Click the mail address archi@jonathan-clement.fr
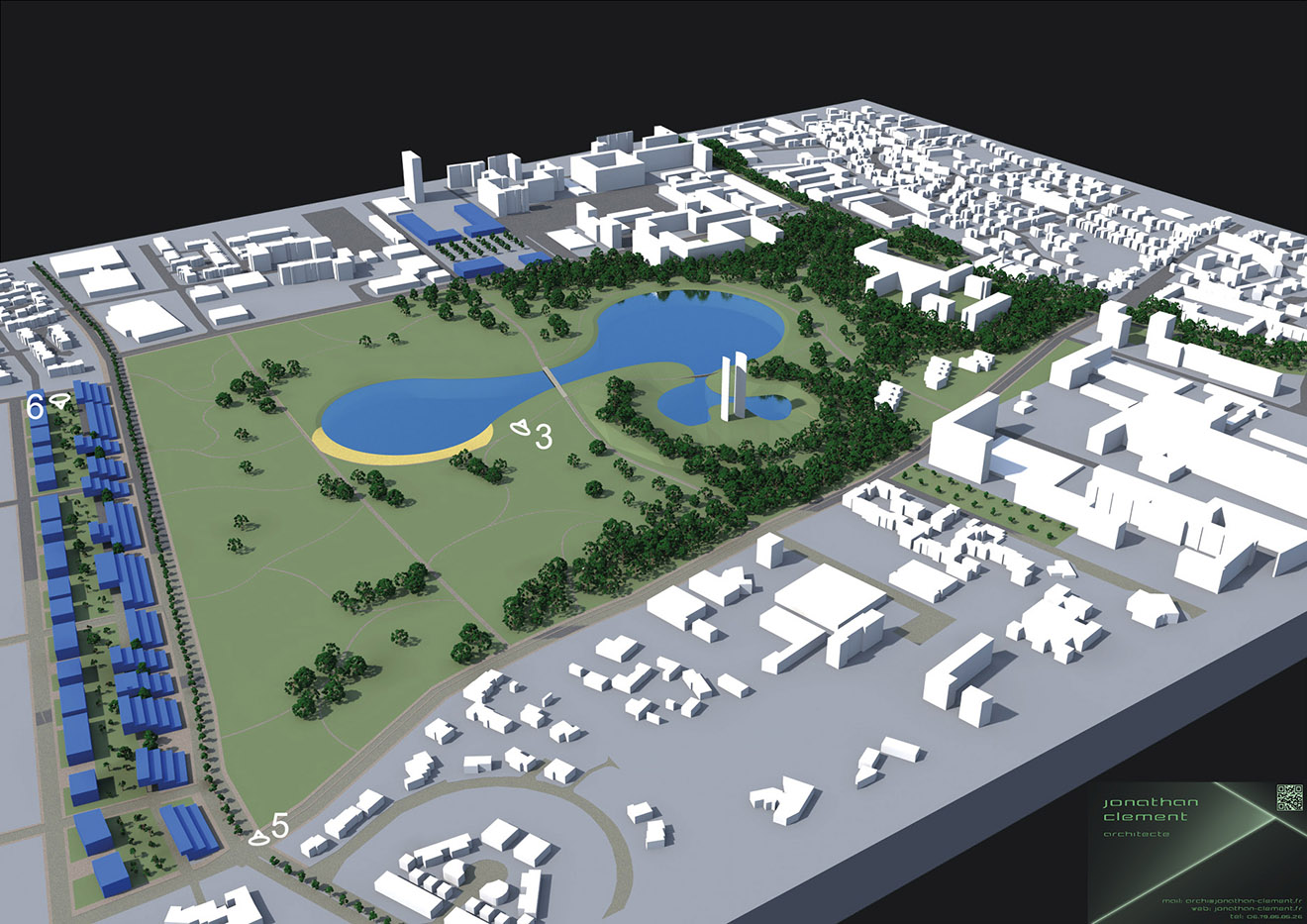This screenshot has width=1307, height=924. pos(1232,901)
